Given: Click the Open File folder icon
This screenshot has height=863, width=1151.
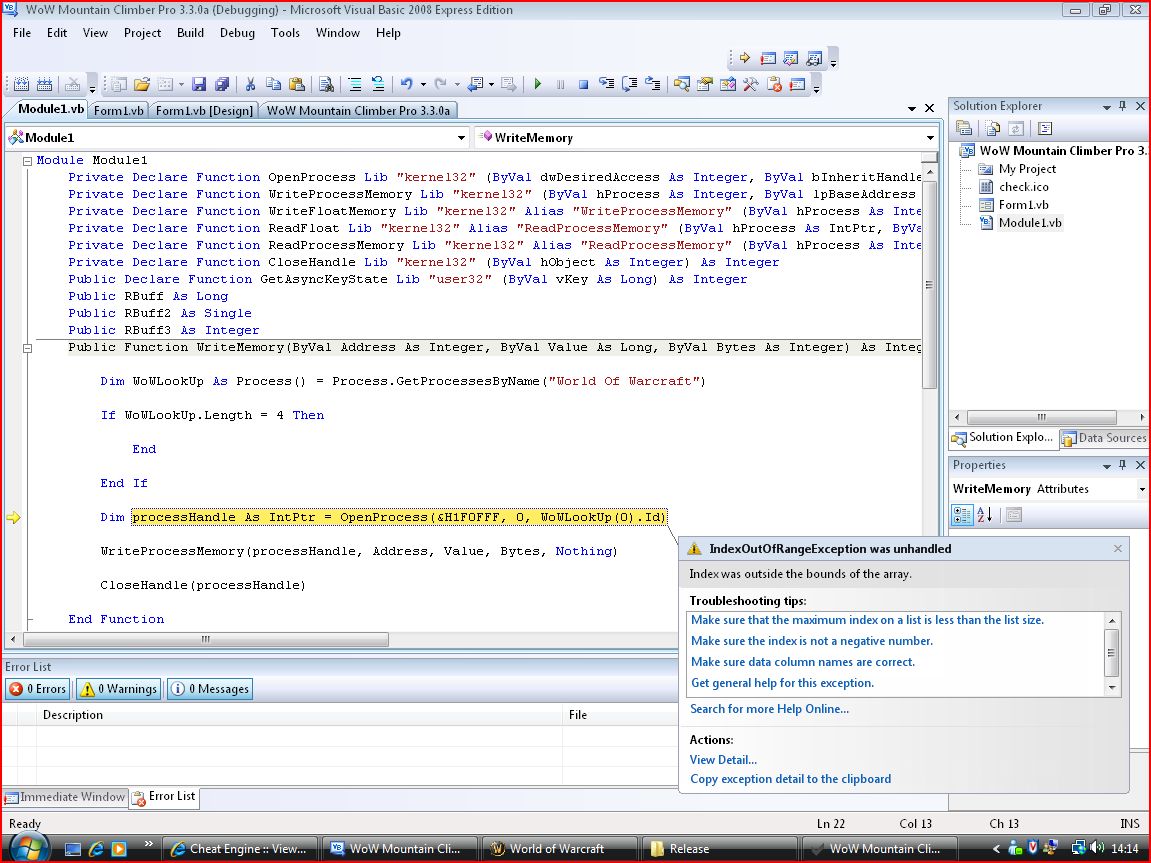Looking at the screenshot, I should [142, 85].
